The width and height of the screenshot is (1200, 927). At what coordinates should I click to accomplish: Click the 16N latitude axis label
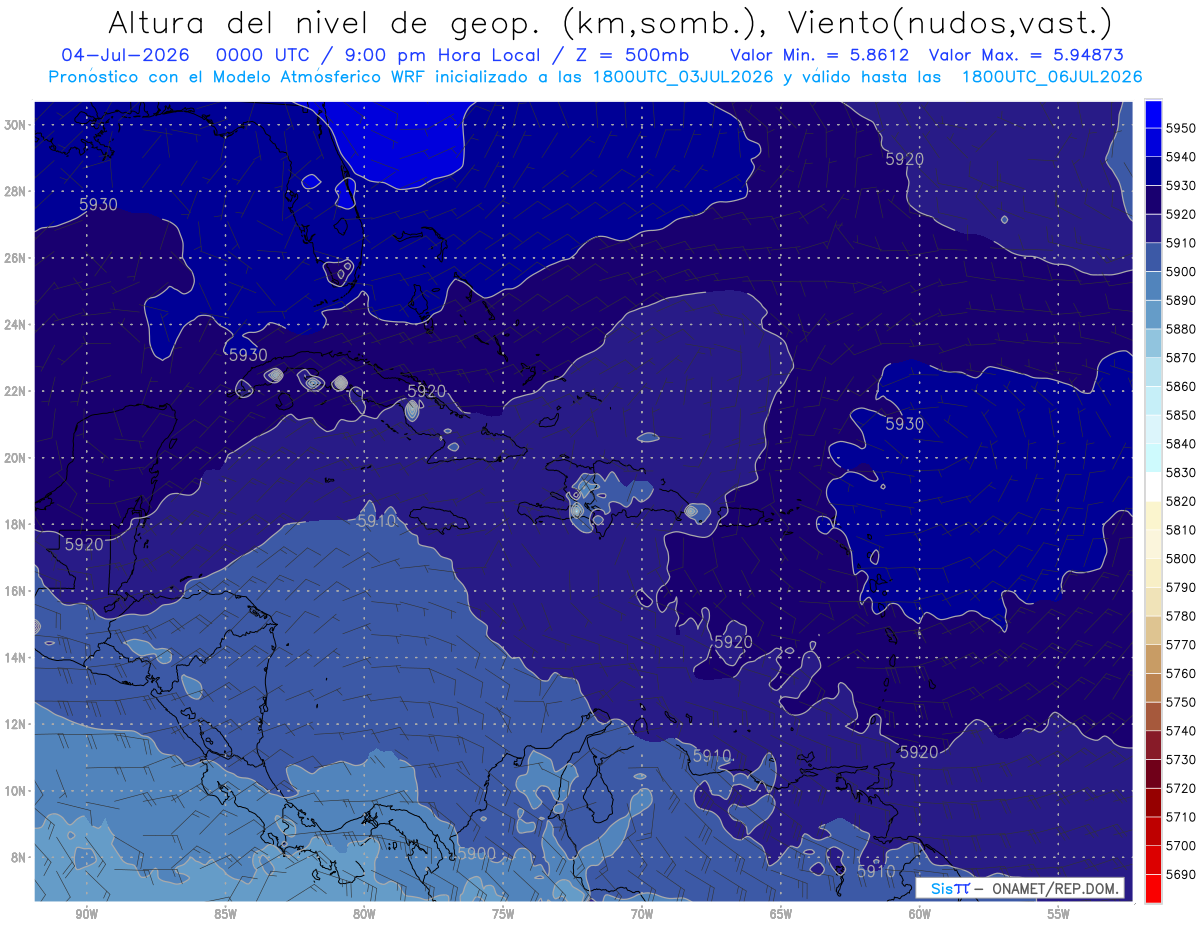(14, 591)
